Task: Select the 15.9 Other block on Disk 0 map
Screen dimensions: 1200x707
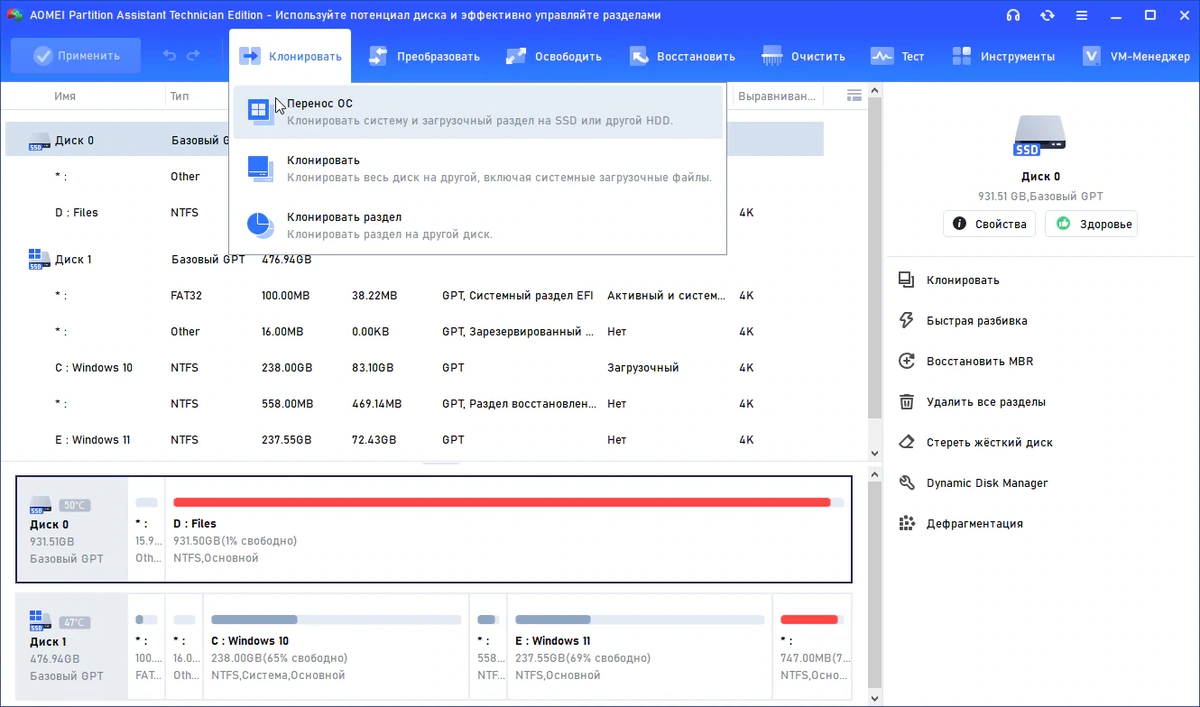Action: click(x=147, y=529)
